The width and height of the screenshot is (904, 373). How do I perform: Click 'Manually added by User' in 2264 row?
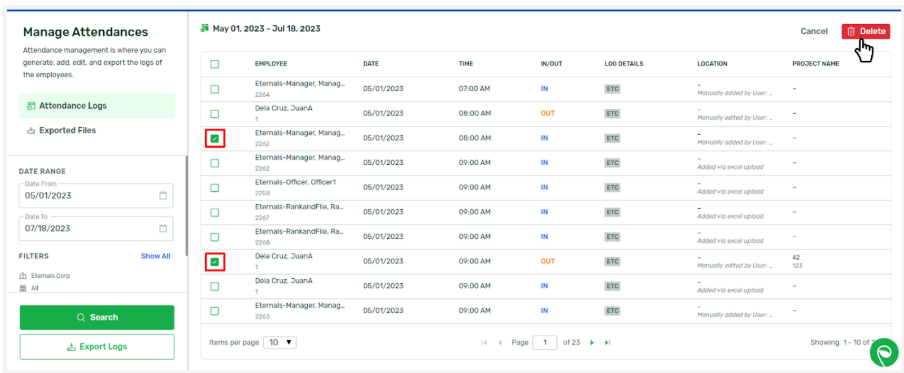coord(735,93)
